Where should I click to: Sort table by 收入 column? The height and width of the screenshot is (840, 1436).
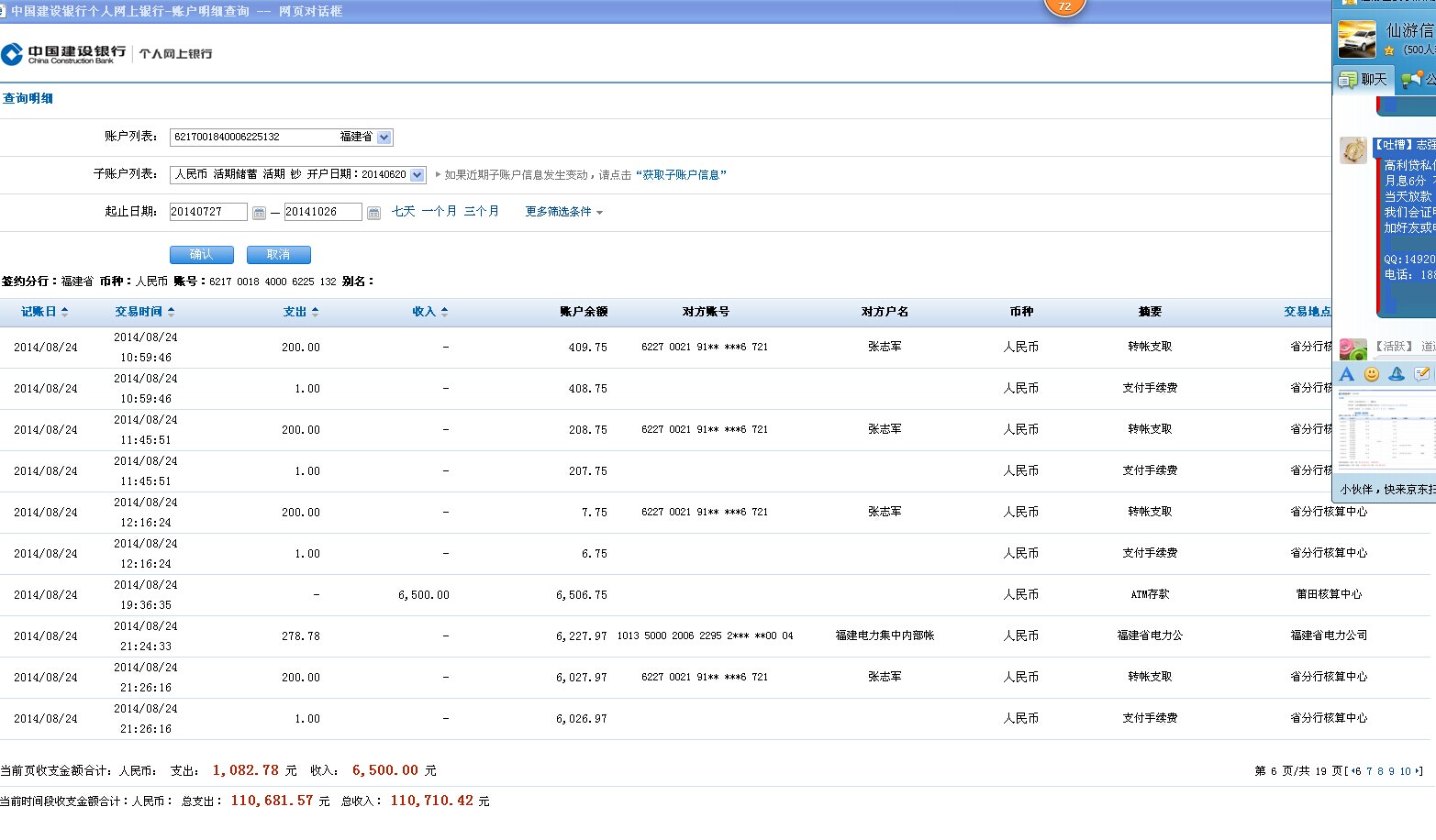coord(429,312)
